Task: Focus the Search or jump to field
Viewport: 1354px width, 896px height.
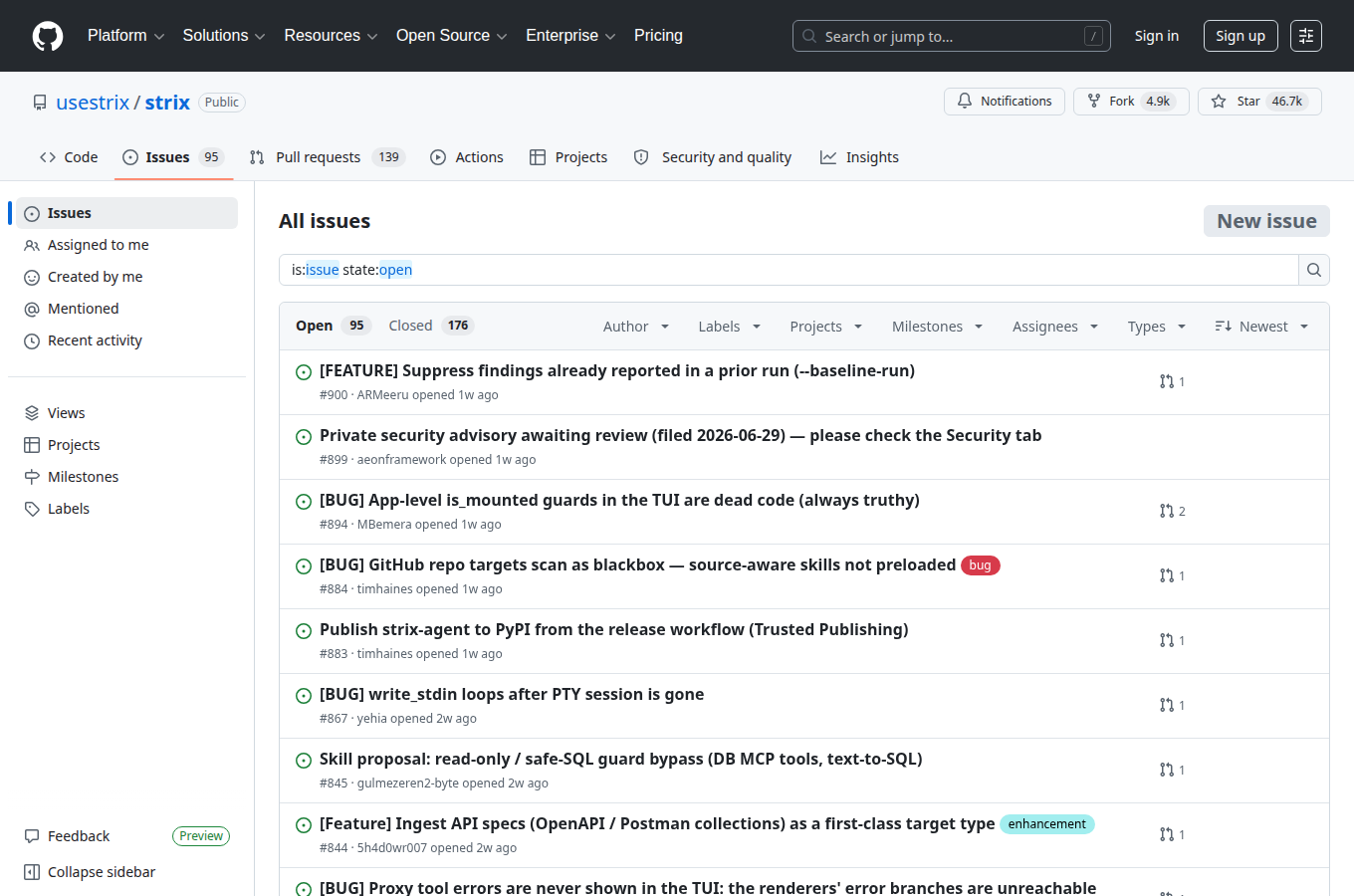Action: [x=952, y=36]
